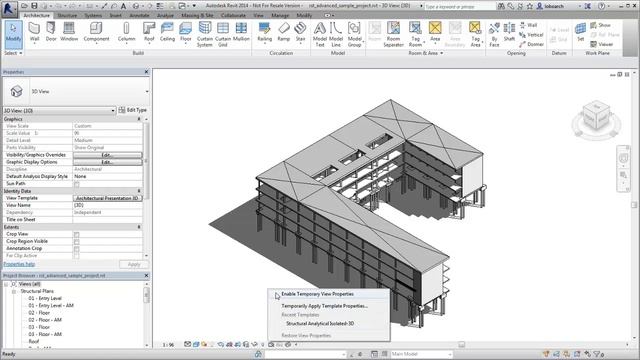Switch to the Structure ribbon tab

click(x=67, y=15)
